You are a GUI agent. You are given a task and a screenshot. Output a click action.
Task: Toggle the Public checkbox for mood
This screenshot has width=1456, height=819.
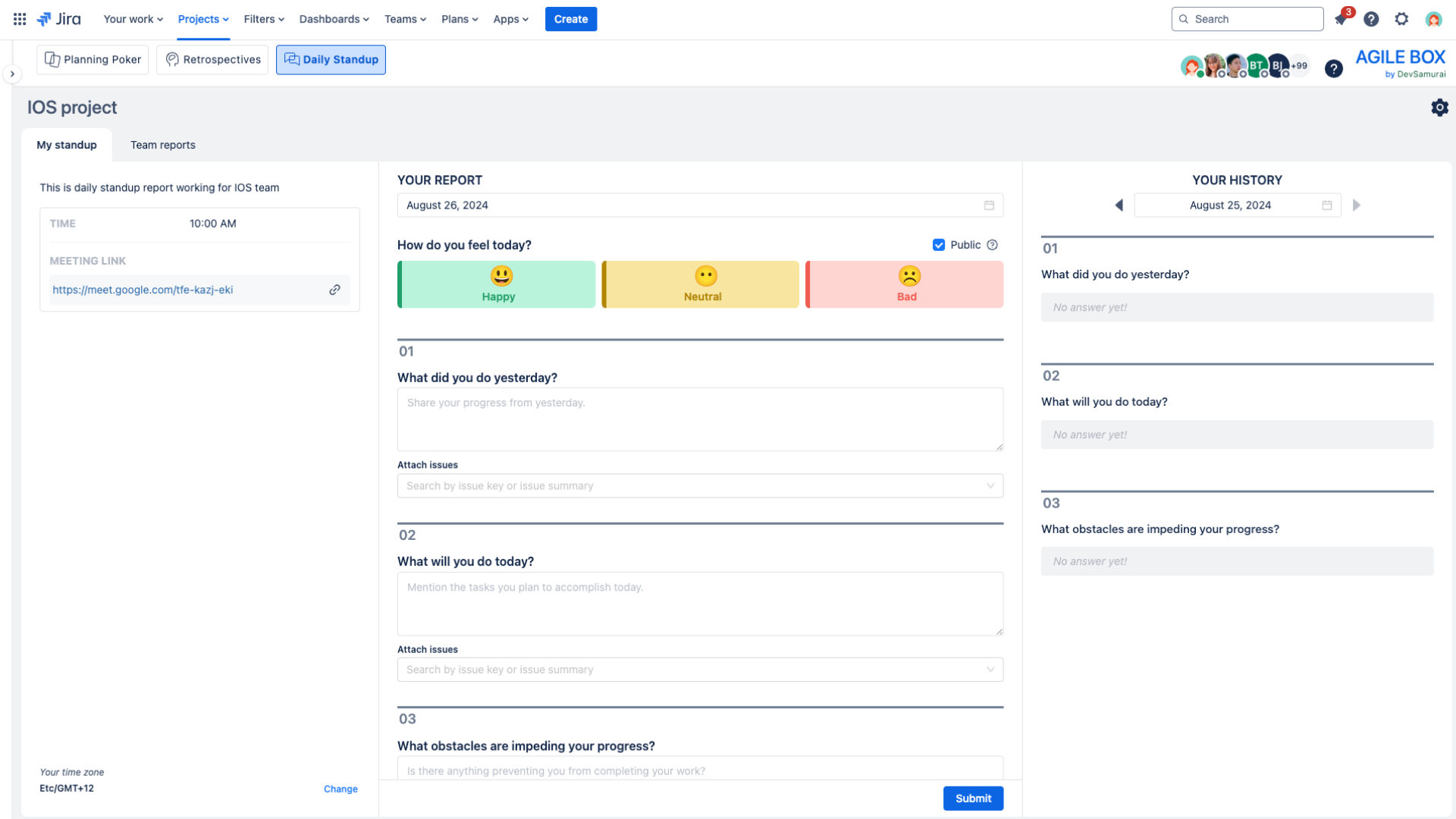tap(937, 244)
